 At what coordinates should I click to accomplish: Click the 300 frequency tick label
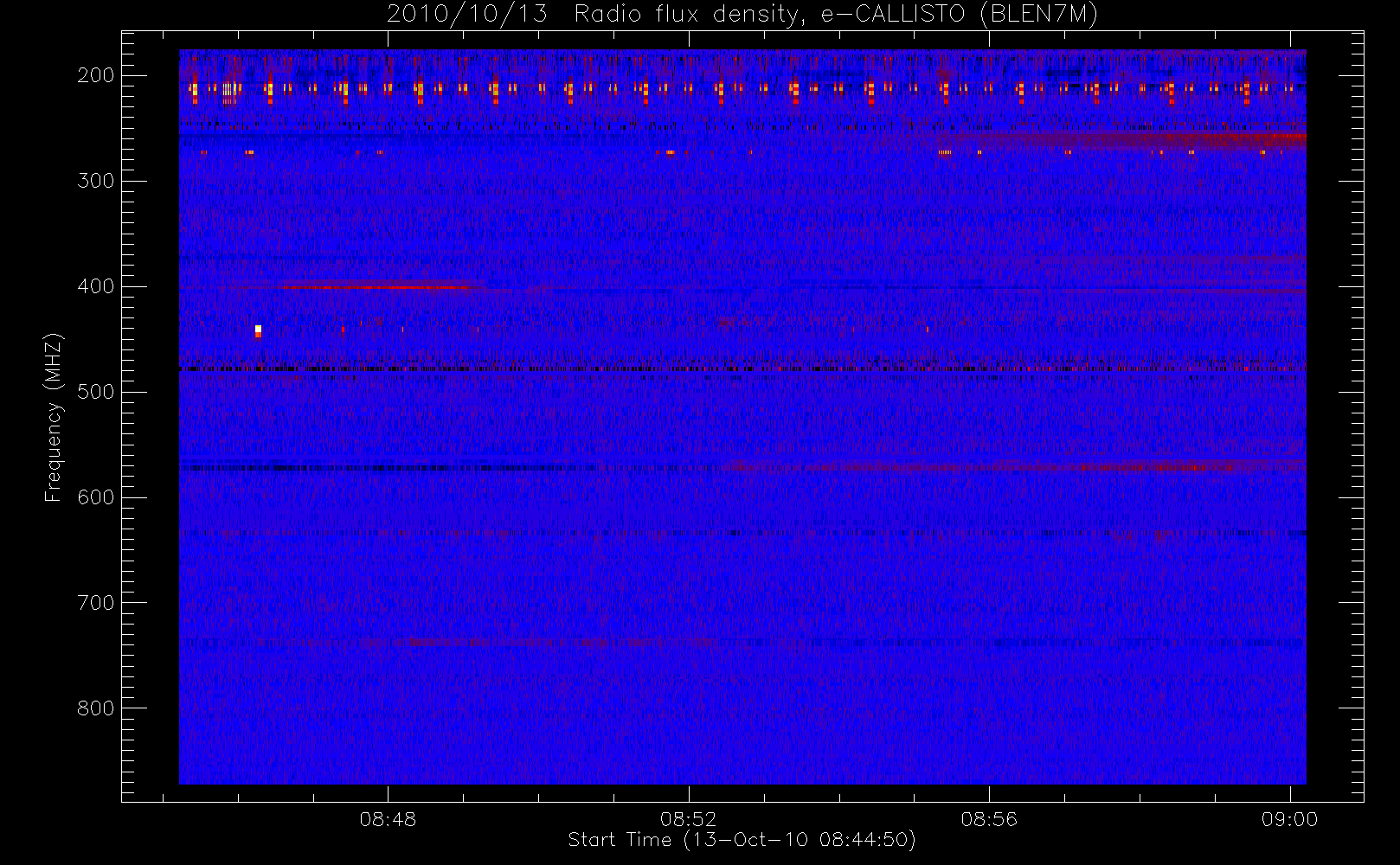[x=95, y=181]
